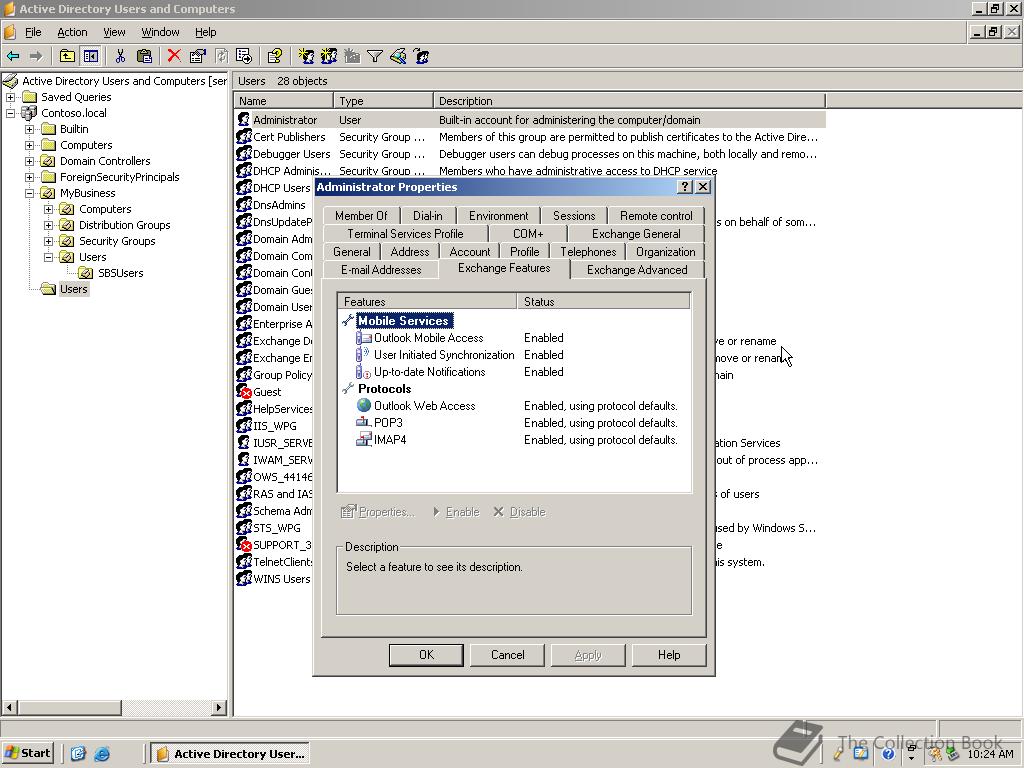The width and height of the screenshot is (1024, 768).
Task: Click the Forward arrow toolbar icon
Action: (36, 56)
